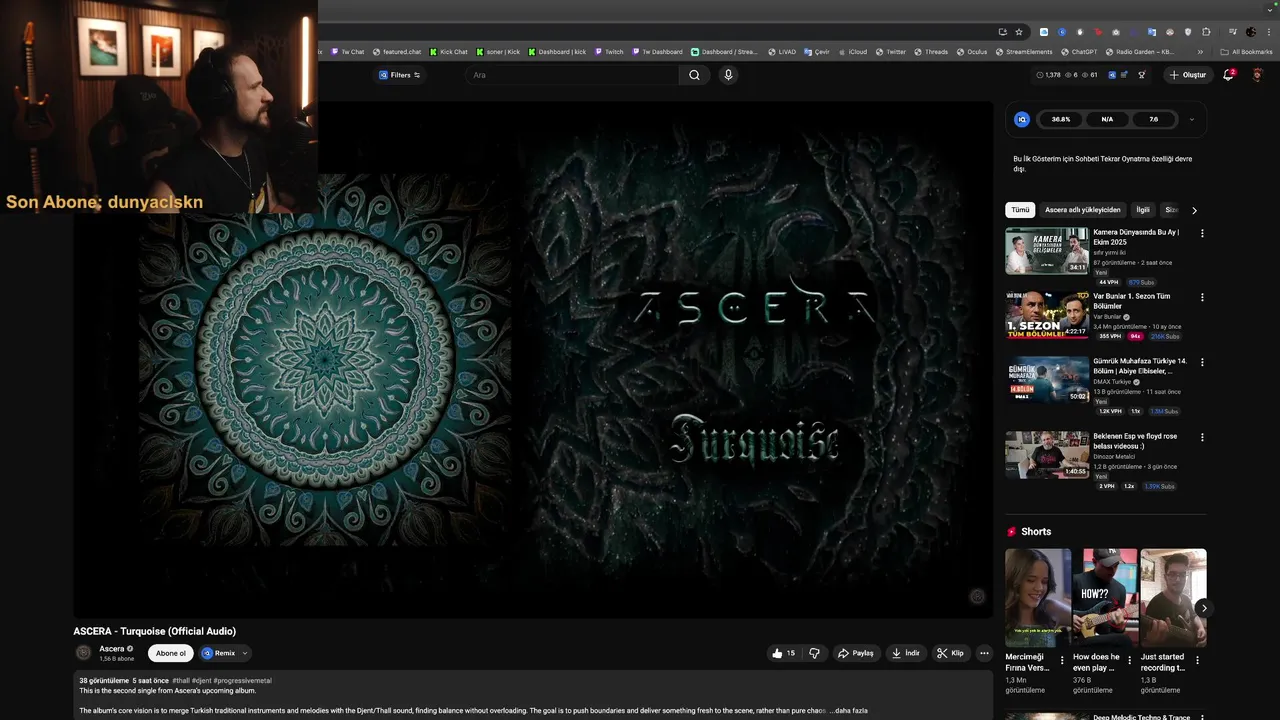Screen dimensions: 1280x720
Task: Show next category chips arrow
Action: coord(1194,210)
